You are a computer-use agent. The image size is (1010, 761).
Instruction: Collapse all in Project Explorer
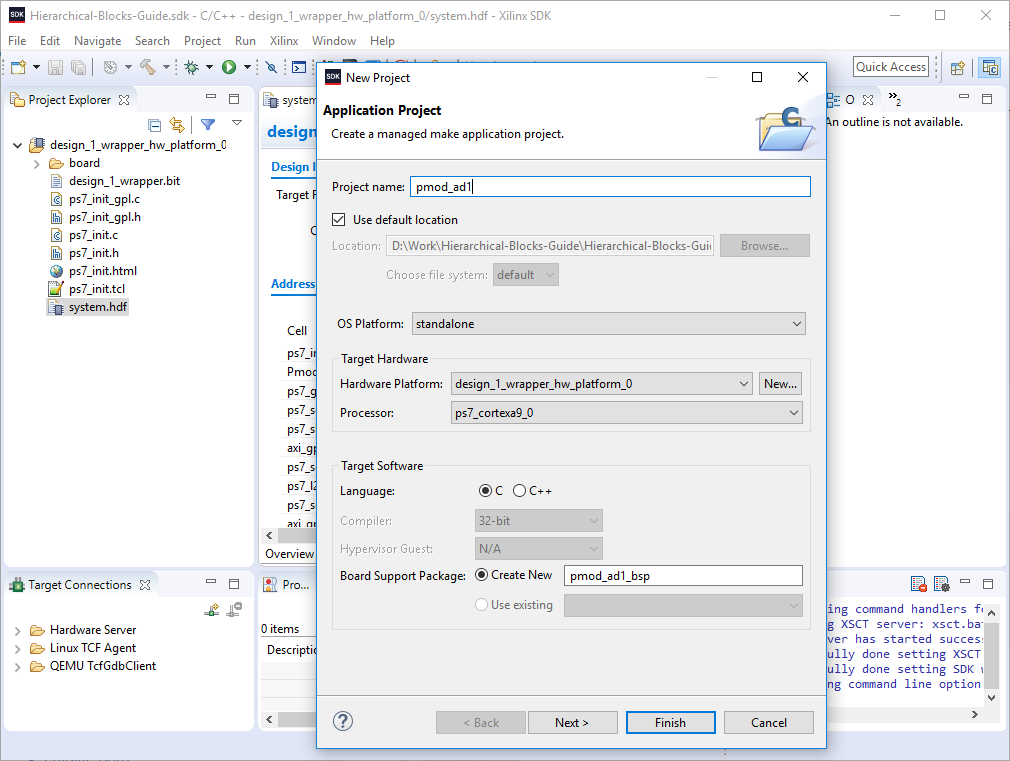click(155, 125)
